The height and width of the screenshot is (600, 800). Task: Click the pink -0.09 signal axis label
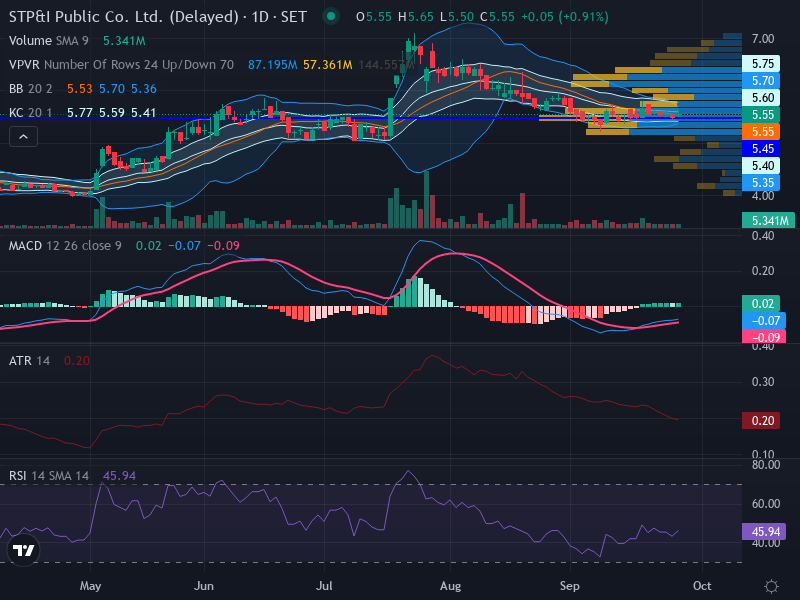click(764, 337)
